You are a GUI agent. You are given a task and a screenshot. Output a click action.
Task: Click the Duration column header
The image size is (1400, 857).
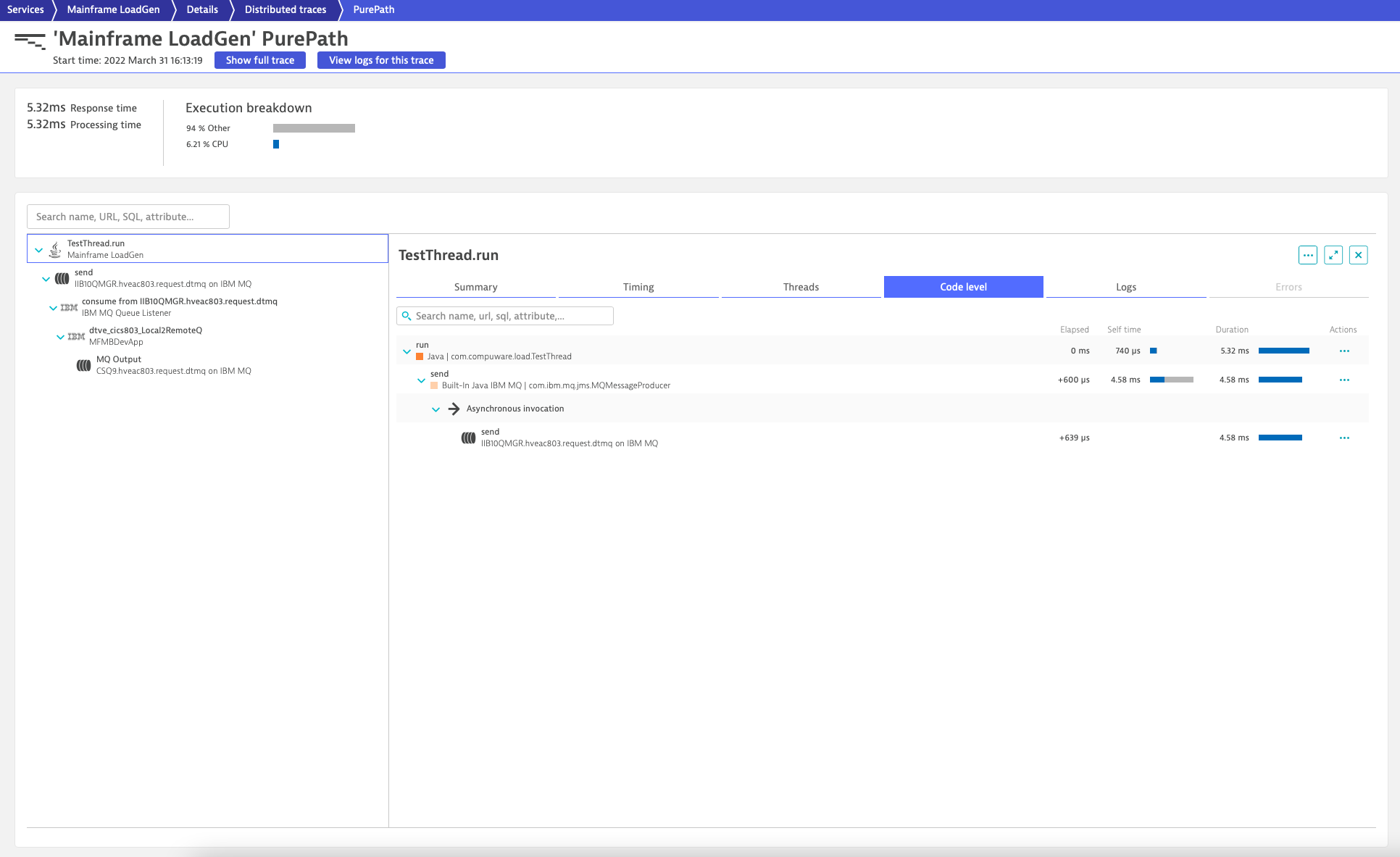tap(1232, 330)
